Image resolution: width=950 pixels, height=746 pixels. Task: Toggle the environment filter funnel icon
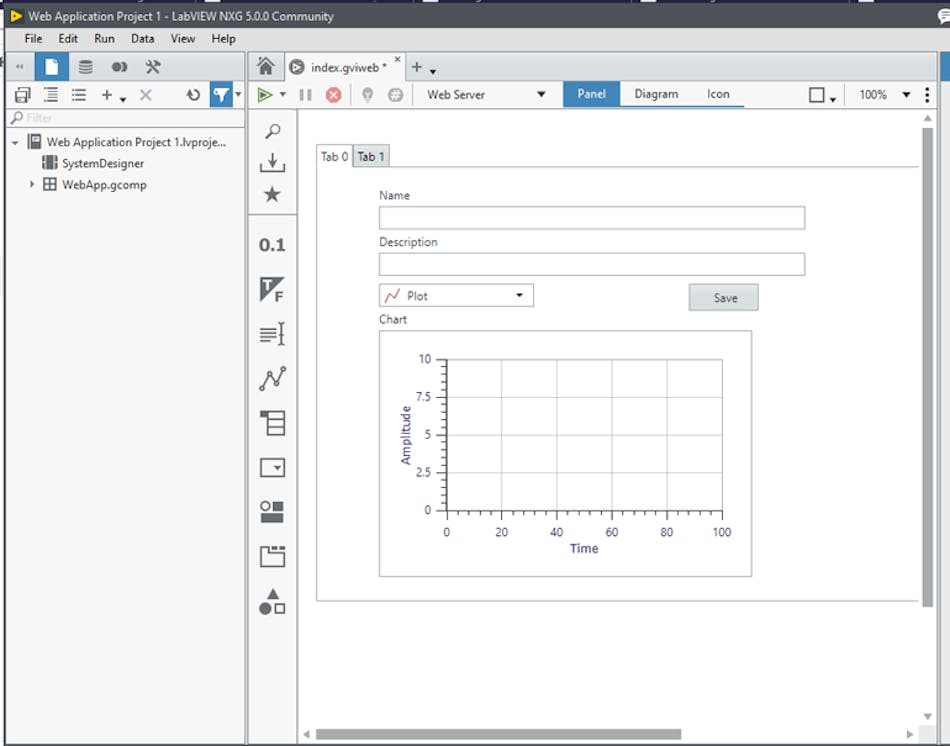(x=221, y=96)
